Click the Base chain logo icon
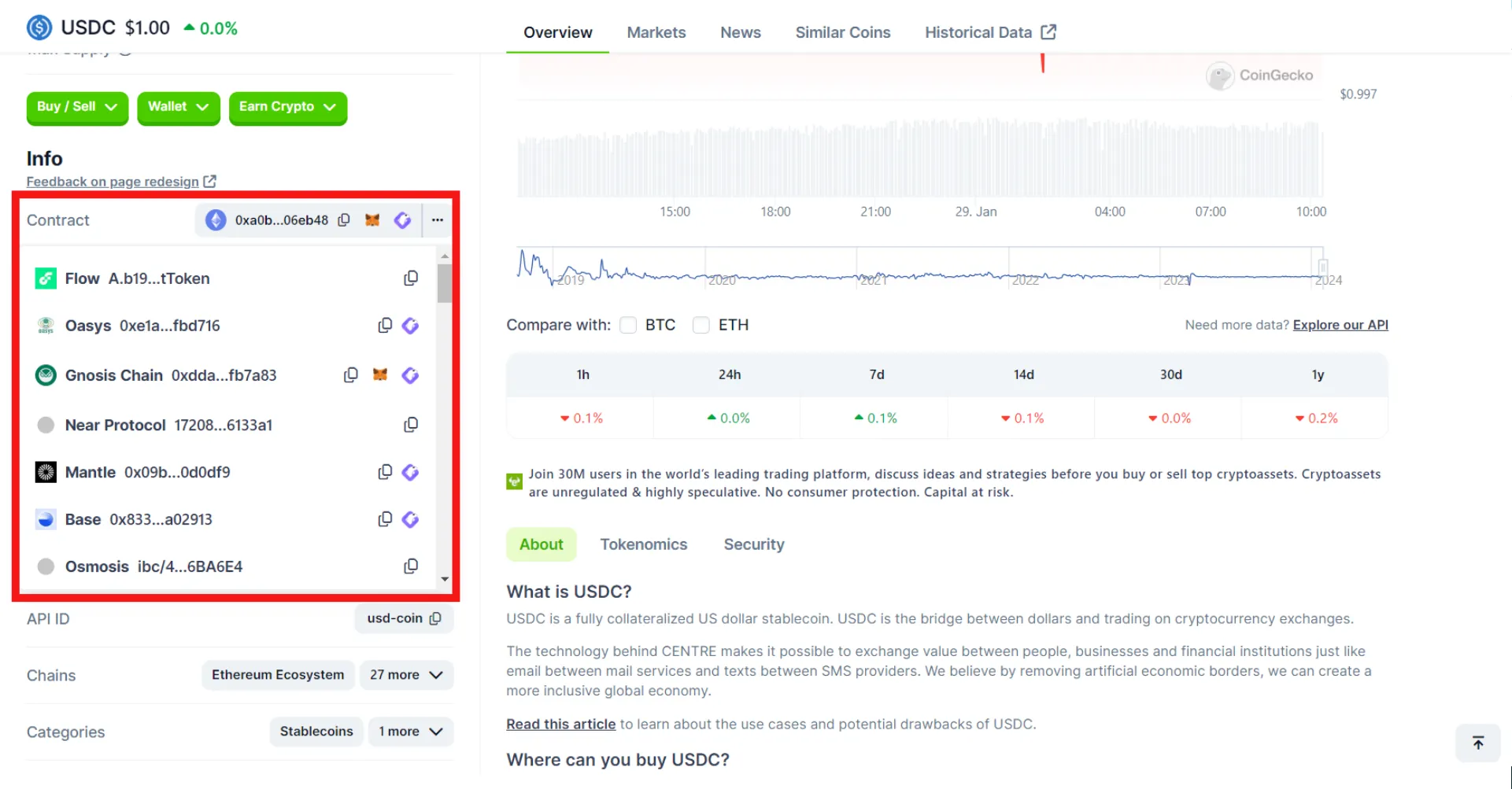The height and width of the screenshot is (789, 1512). 46,519
